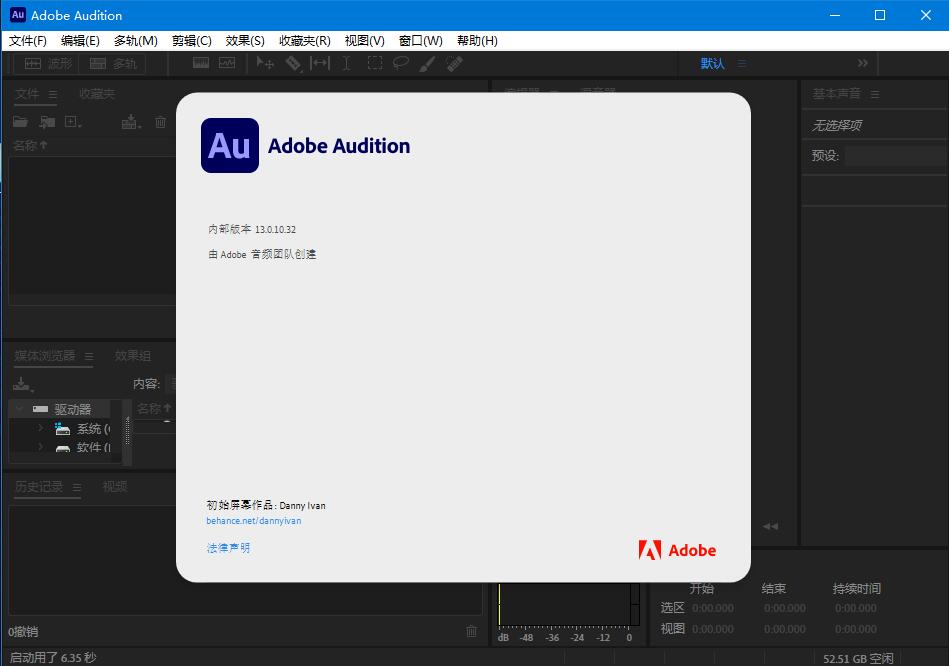This screenshot has height=666, width=949.
Task: Open the 法律声明 legal notice link
Action: pos(228,548)
